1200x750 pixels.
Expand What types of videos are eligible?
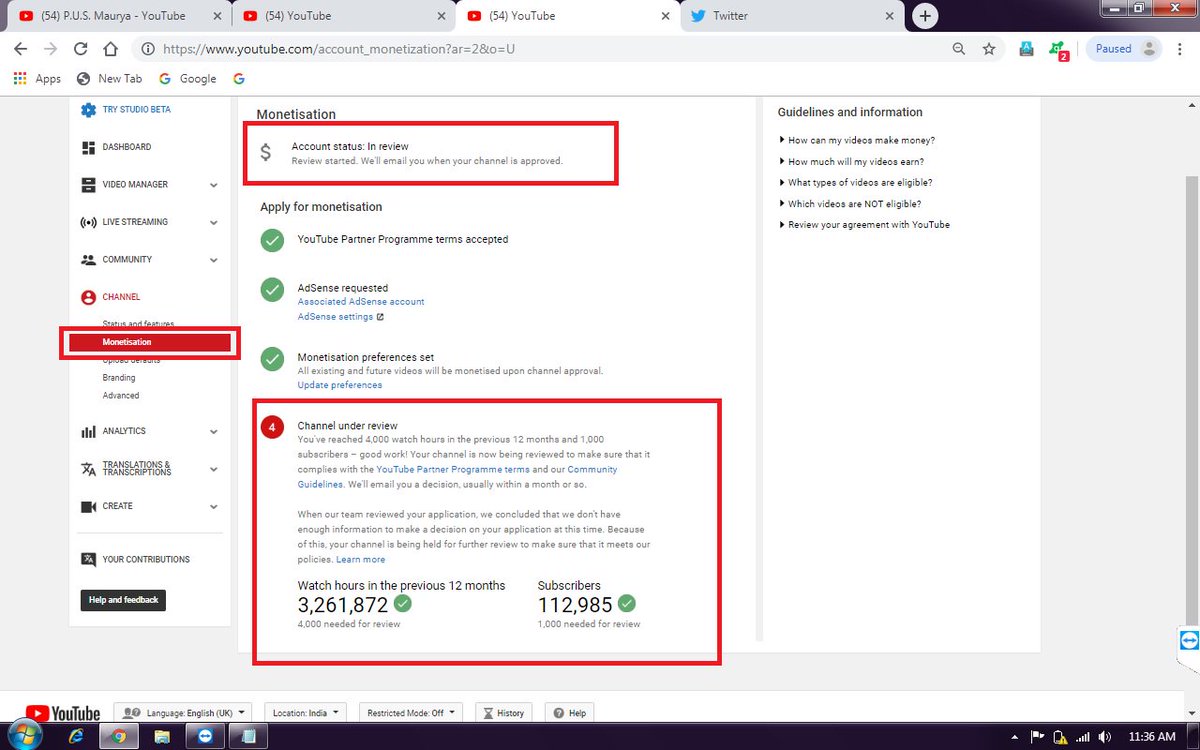click(856, 182)
